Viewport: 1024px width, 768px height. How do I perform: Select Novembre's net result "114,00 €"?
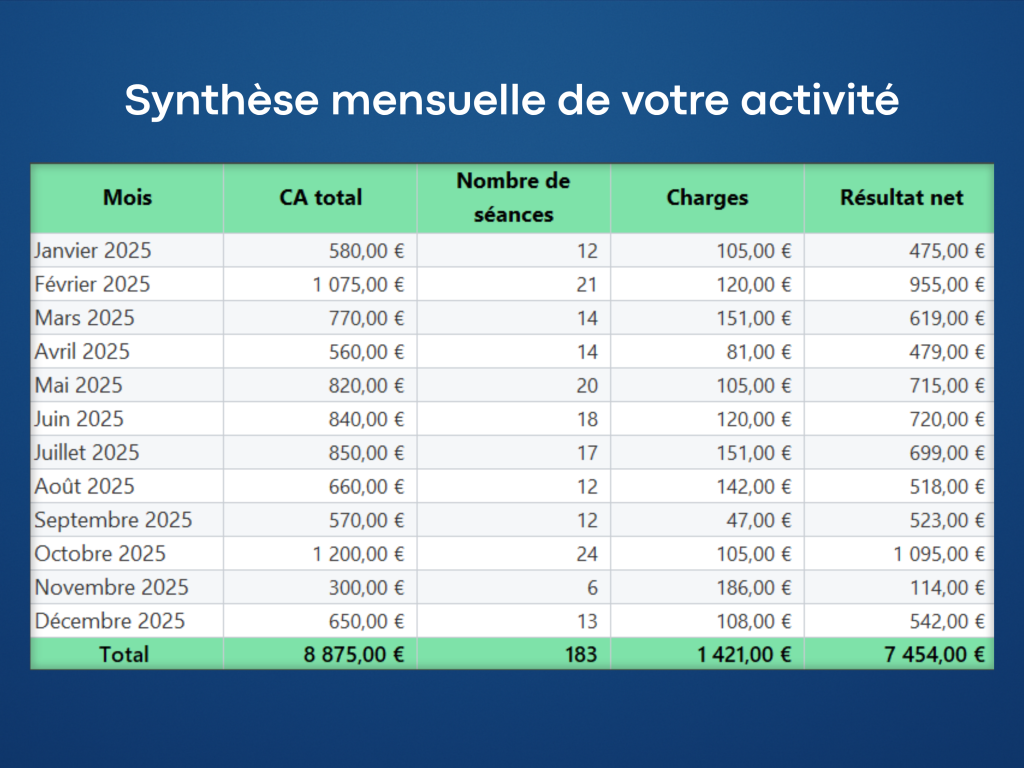click(948, 588)
